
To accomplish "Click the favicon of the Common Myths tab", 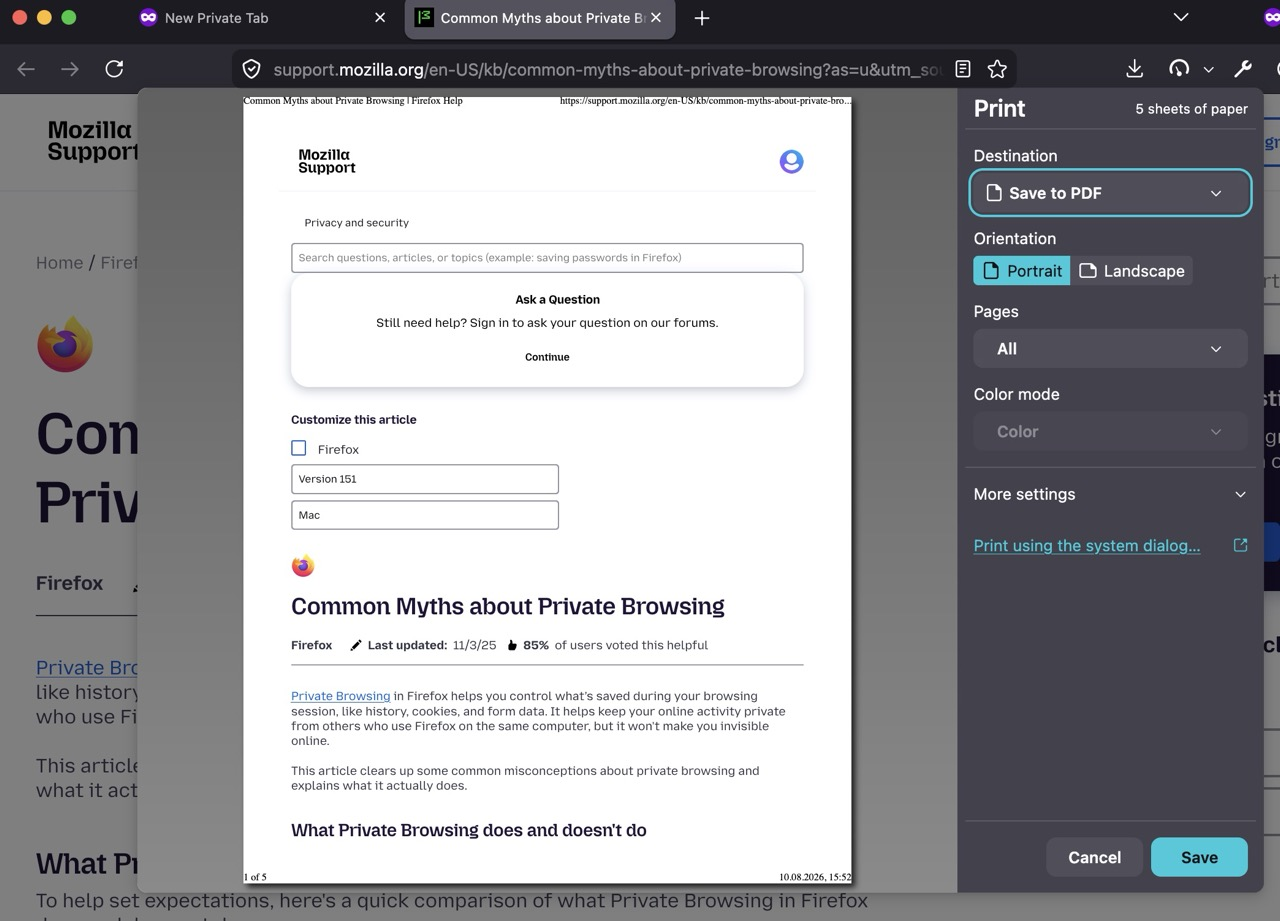I will [x=424, y=17].
